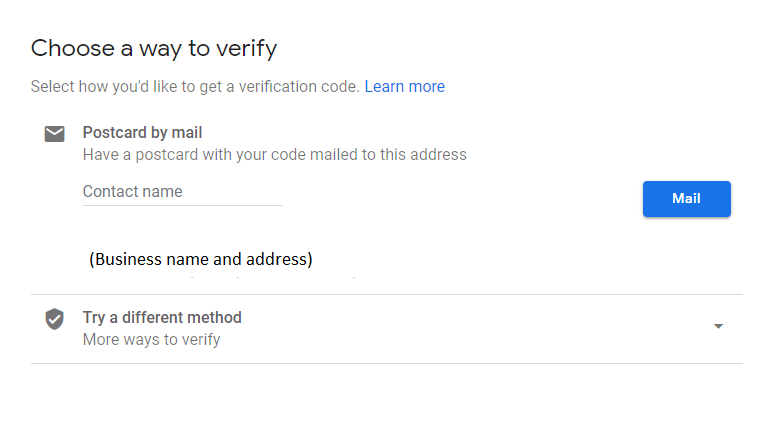Viewport: 773px width, 425px height.
Task: Click the Choose a way to verify heading
Action: click(x=154, y=48)
